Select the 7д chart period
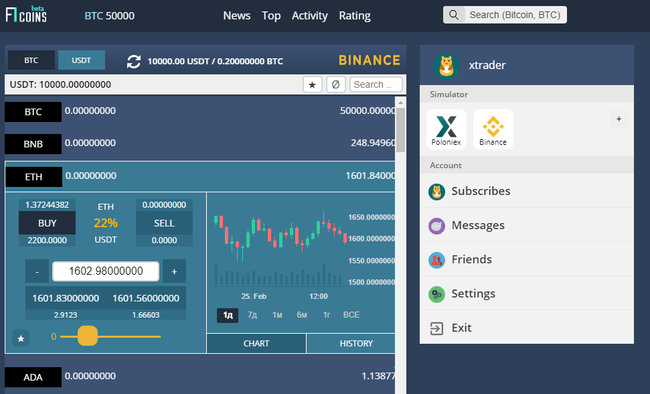Screen dimensions: 650x394 point(252,315)
